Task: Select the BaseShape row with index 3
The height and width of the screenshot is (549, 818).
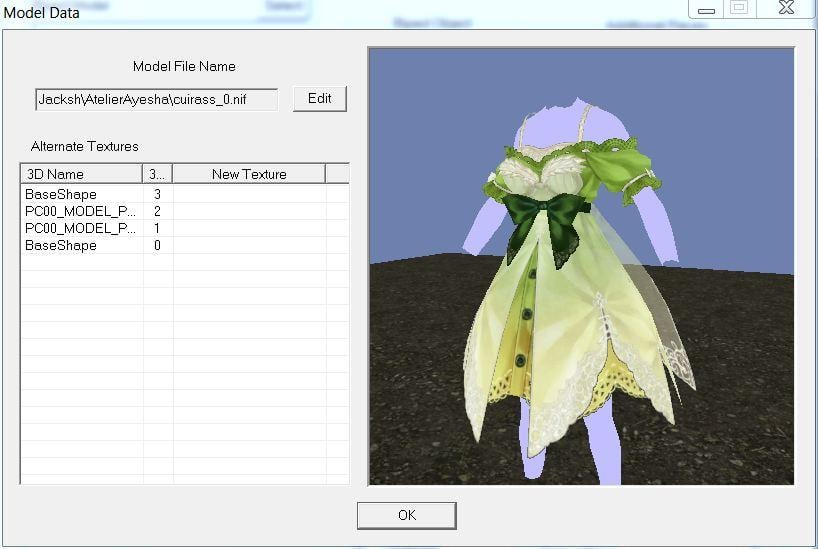Action: (x=184, y=194)
